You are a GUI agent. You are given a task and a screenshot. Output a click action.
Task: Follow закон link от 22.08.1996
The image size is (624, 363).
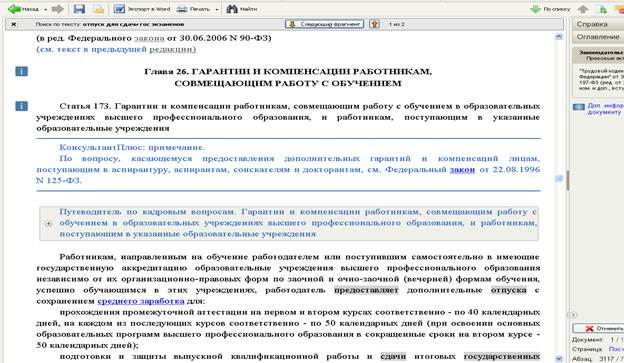pyautogui.click(x=462, y=170)
